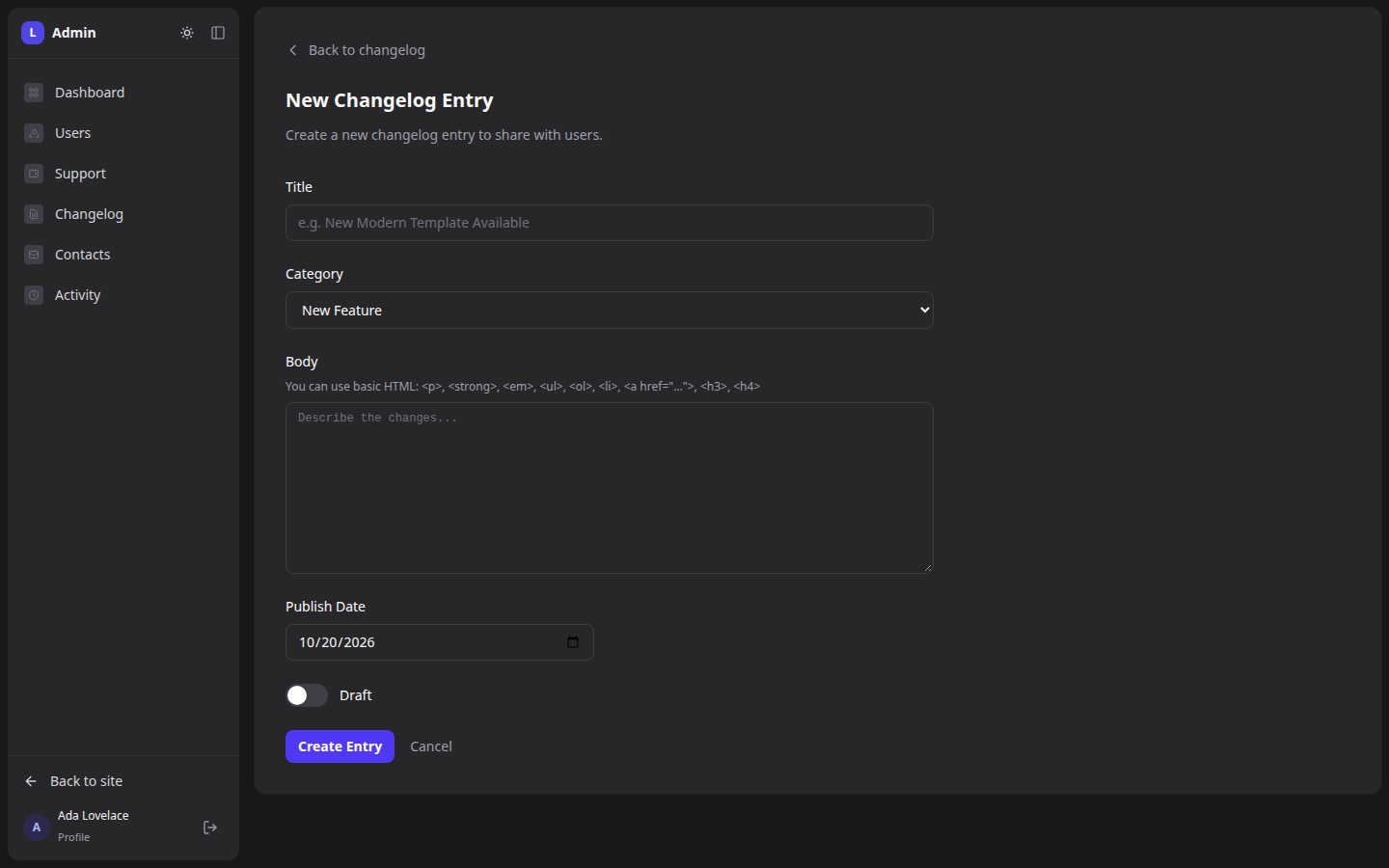This screenshot has width=1389, height=868.
Task: Go to the Users menu item
Action: tap(123, 133)
